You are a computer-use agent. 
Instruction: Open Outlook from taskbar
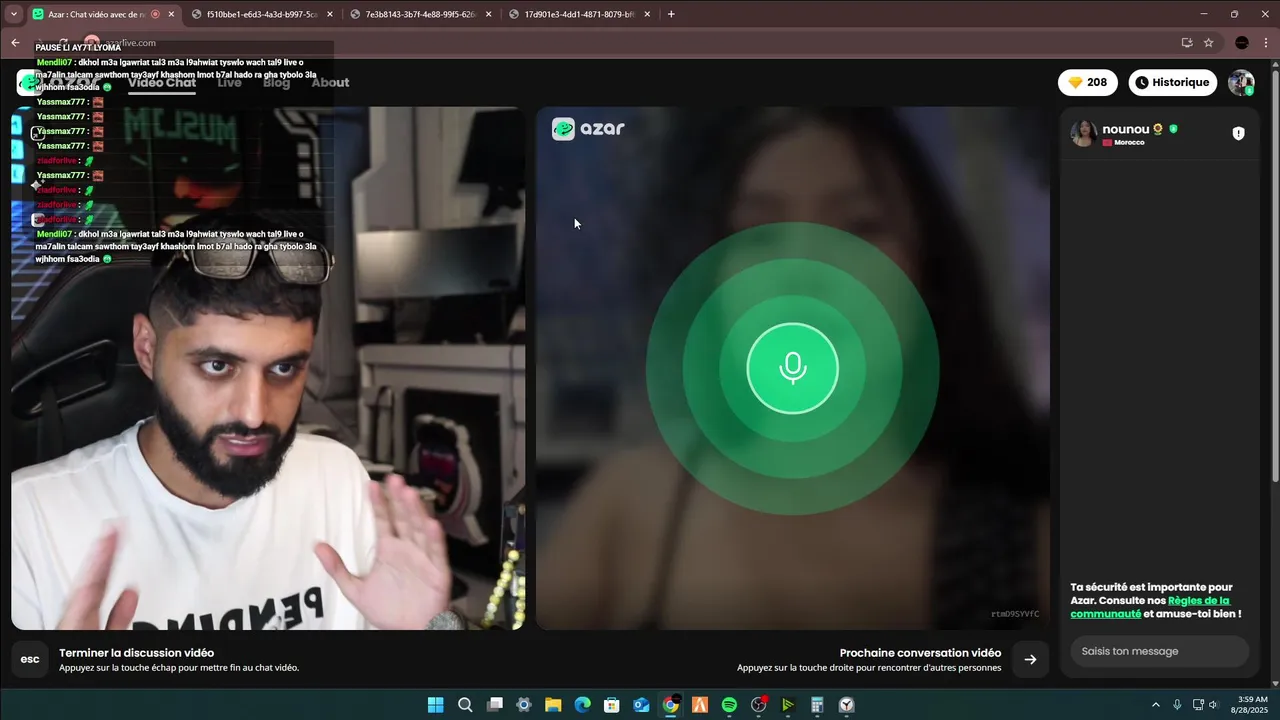[641, 705]
